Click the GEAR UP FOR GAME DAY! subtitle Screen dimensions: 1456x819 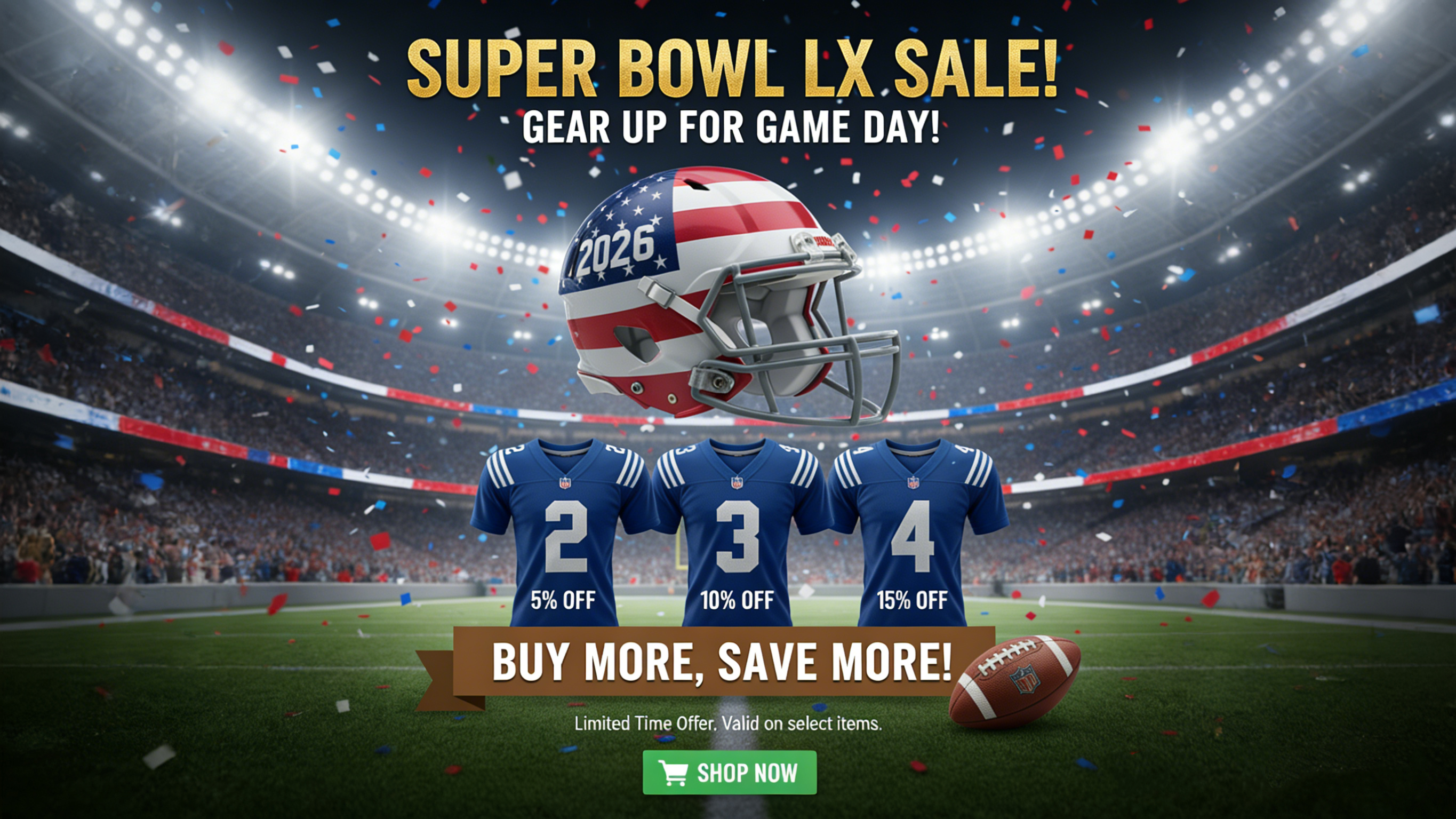(731, 128)
